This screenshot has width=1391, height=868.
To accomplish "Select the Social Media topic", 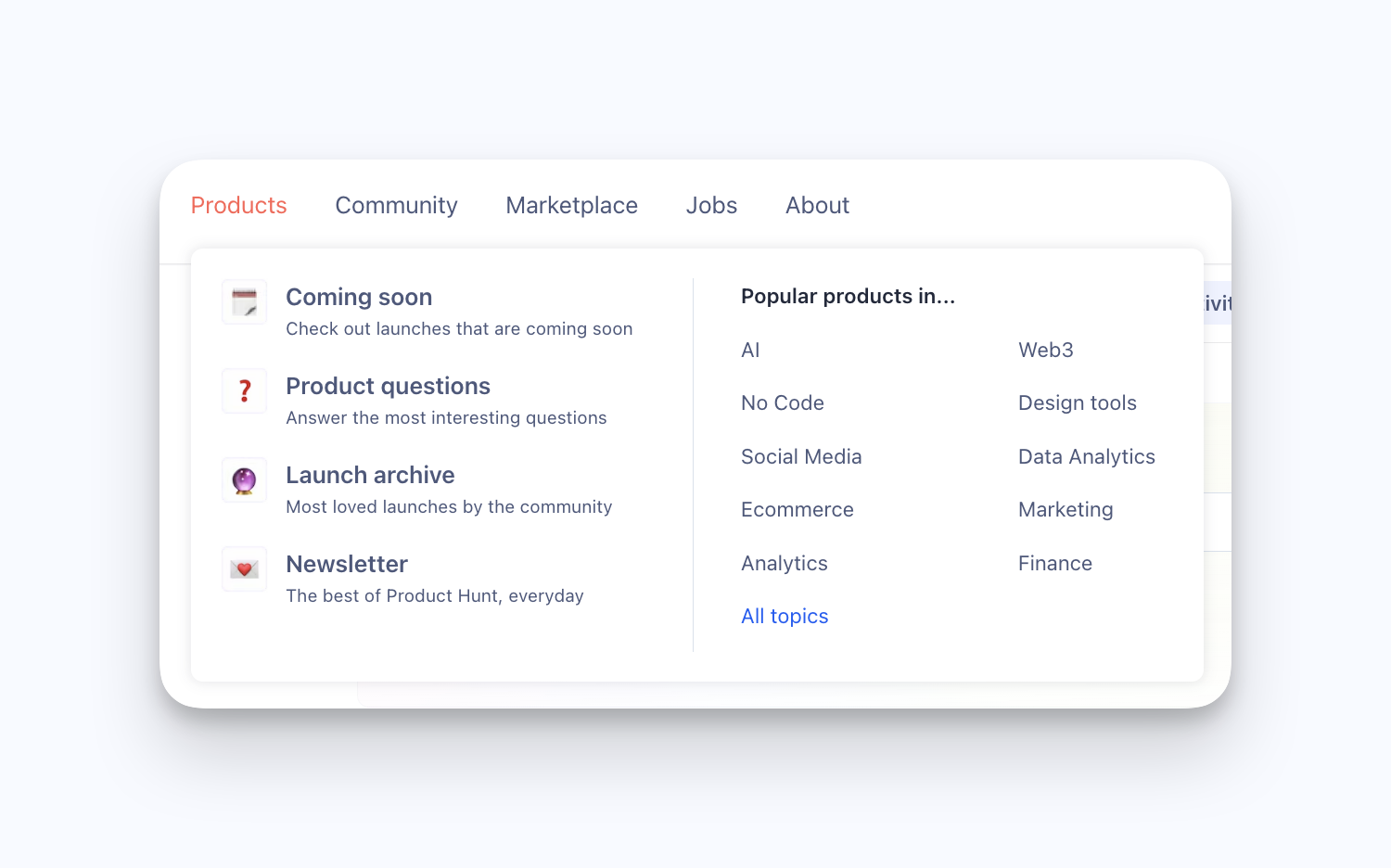I will click(801, 456).
